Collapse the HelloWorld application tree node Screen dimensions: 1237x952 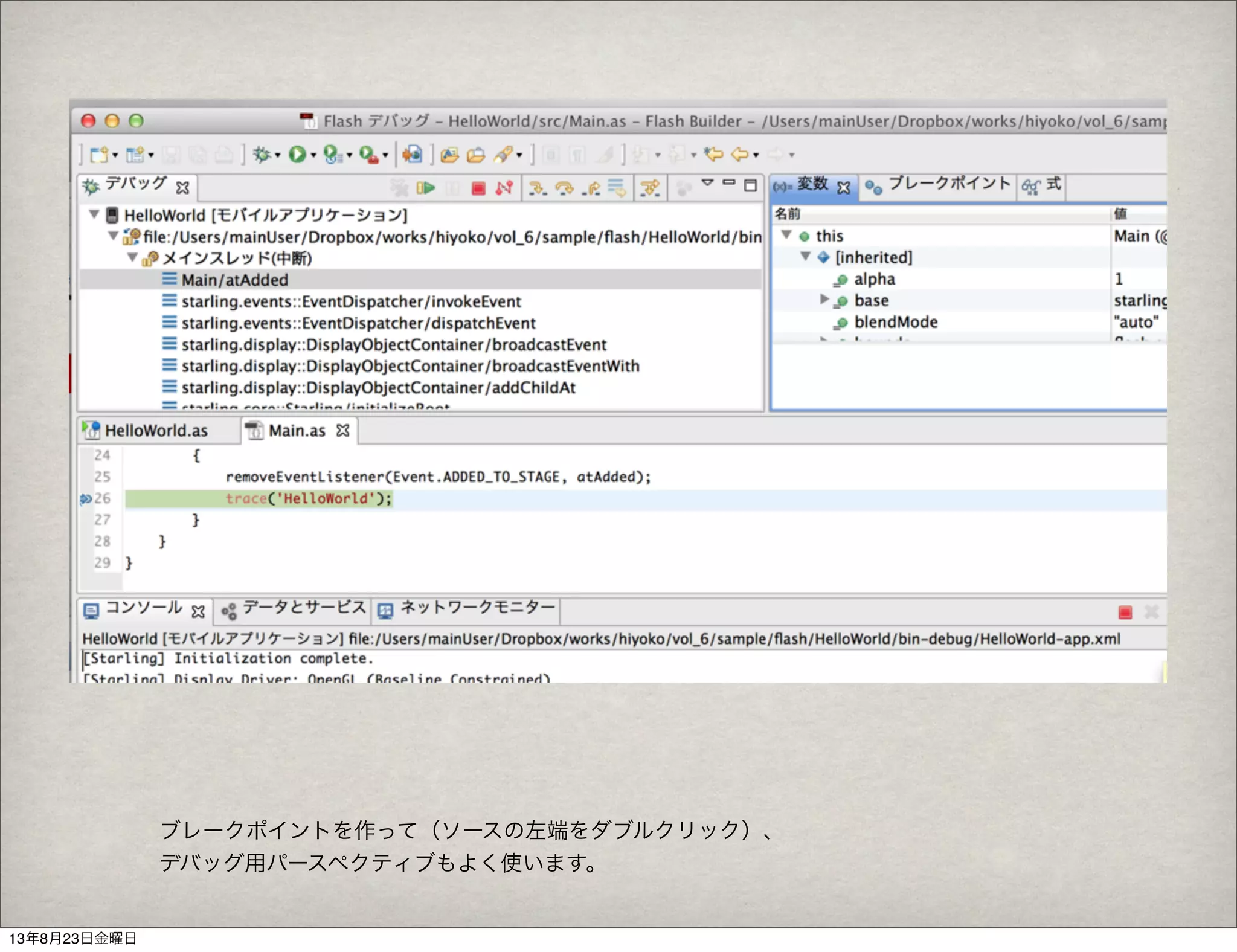[94, 214]
